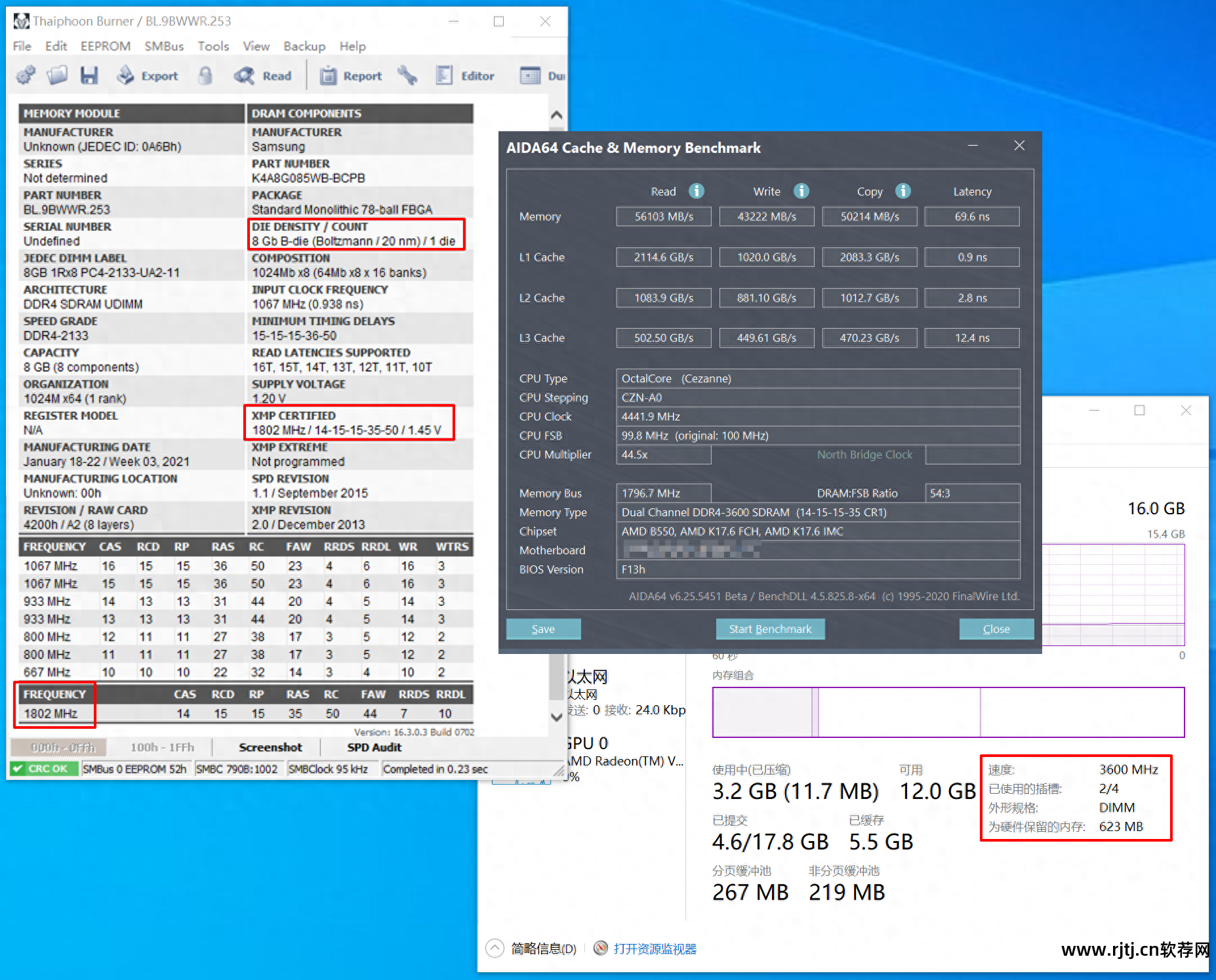Image resolution: width=1216 pixels, height=980 pixels.
Task: Click SMBClock 95 kHz status entry
Action: coord(328,769)
